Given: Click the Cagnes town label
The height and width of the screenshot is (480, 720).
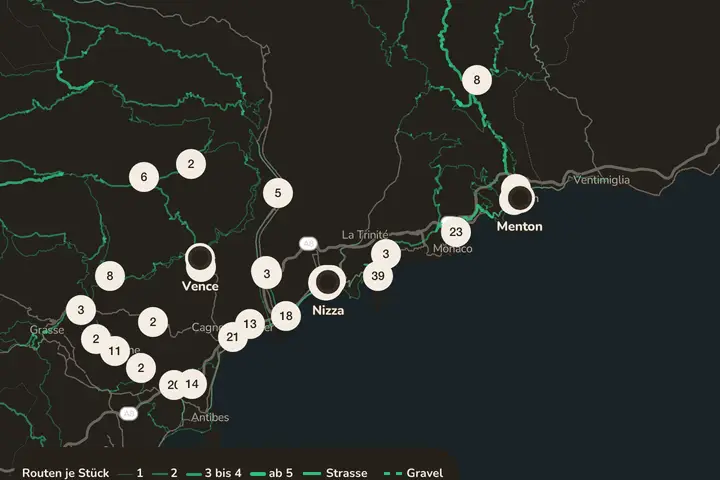Looking at the screenshot, I should click(205, 328).
